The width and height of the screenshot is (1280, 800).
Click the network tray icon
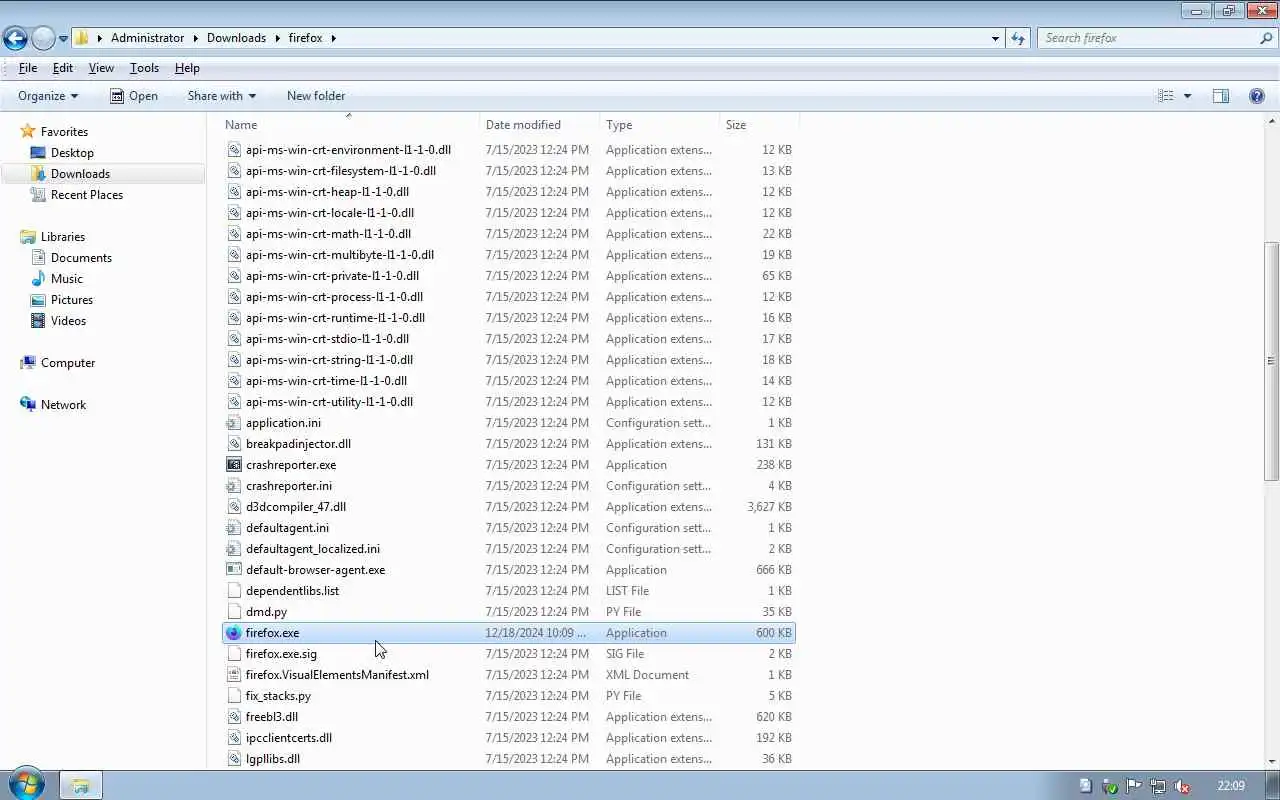click(x=1158, y=786)
